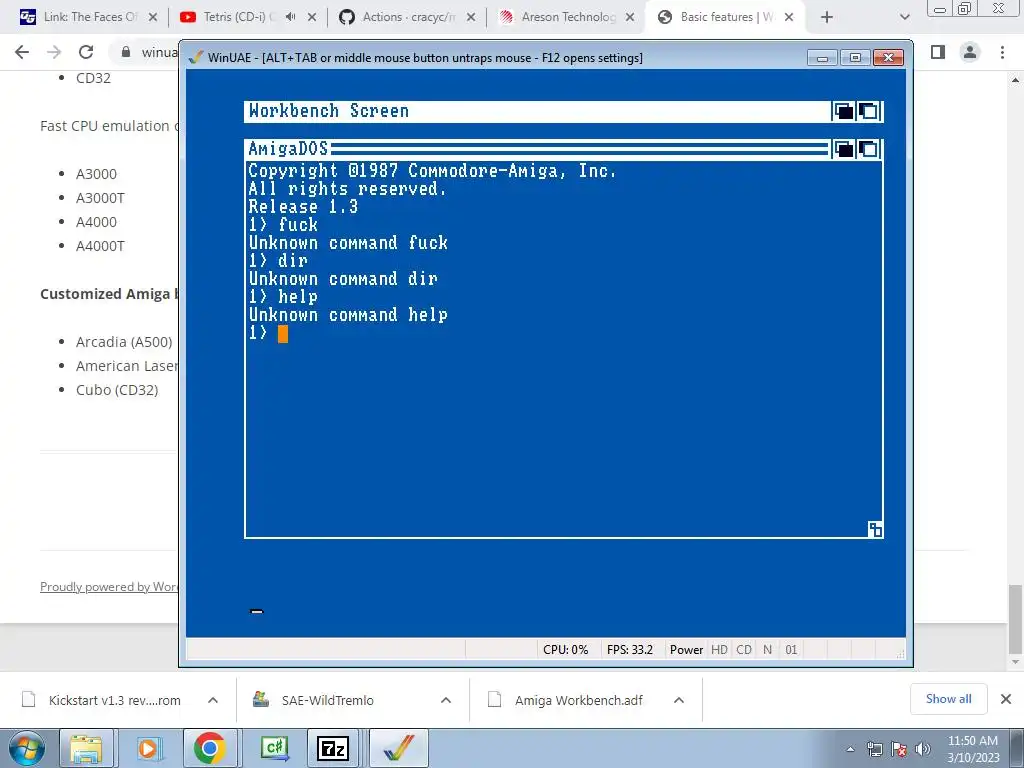This screenshot has width=1024, height=768.
Task: Toggle Chrome side panel icon
Action: coord(938,52)
